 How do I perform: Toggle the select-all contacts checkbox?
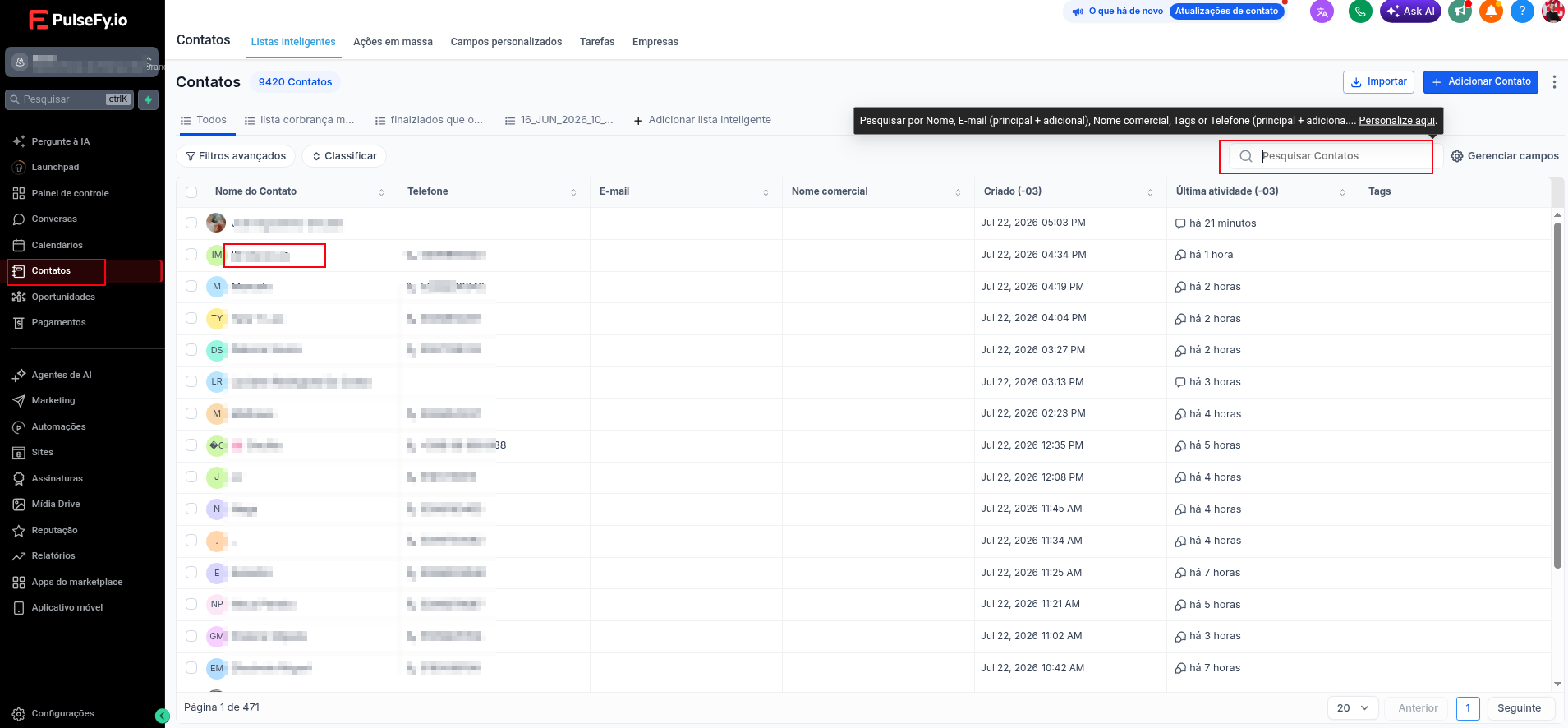pos(191,192)
